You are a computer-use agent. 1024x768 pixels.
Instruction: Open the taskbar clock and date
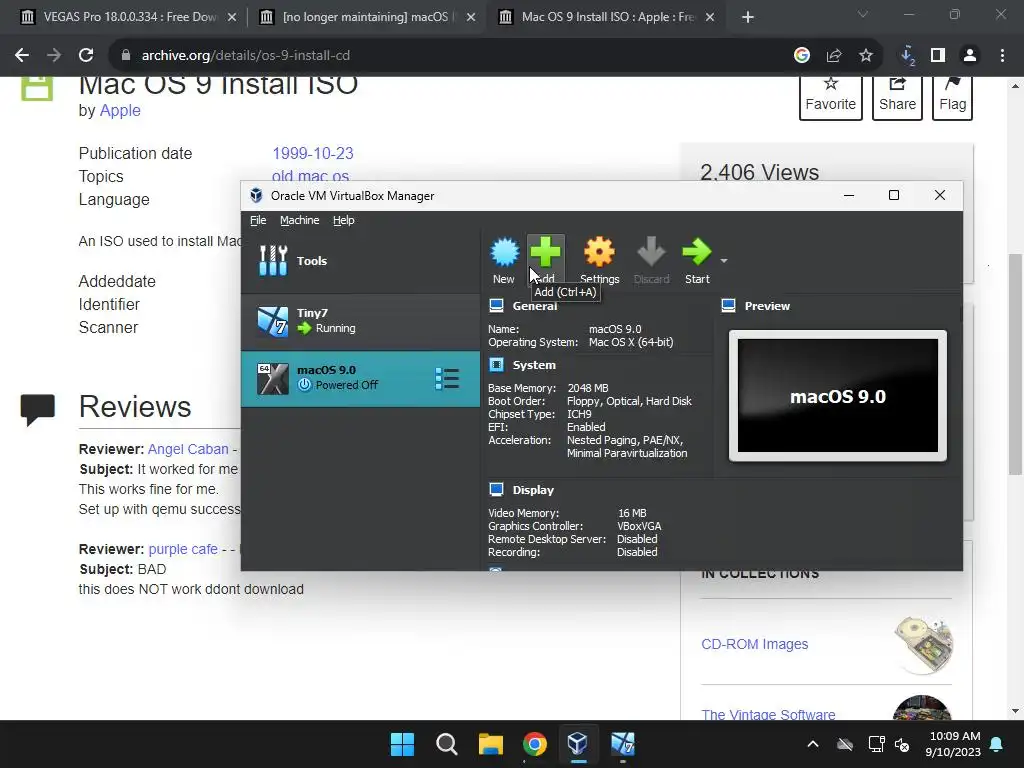point(953,744)
